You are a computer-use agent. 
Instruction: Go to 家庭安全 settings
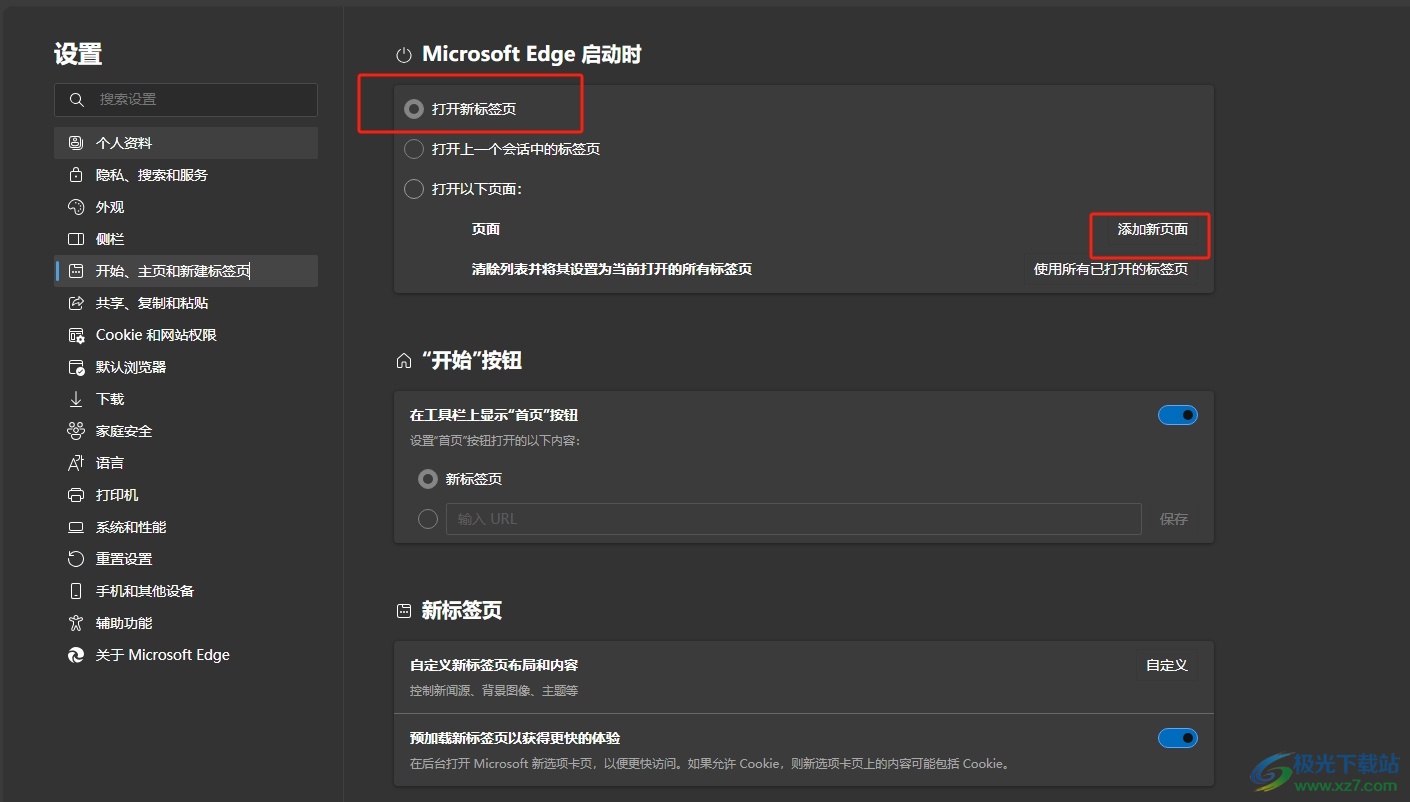tap(186, 431)
